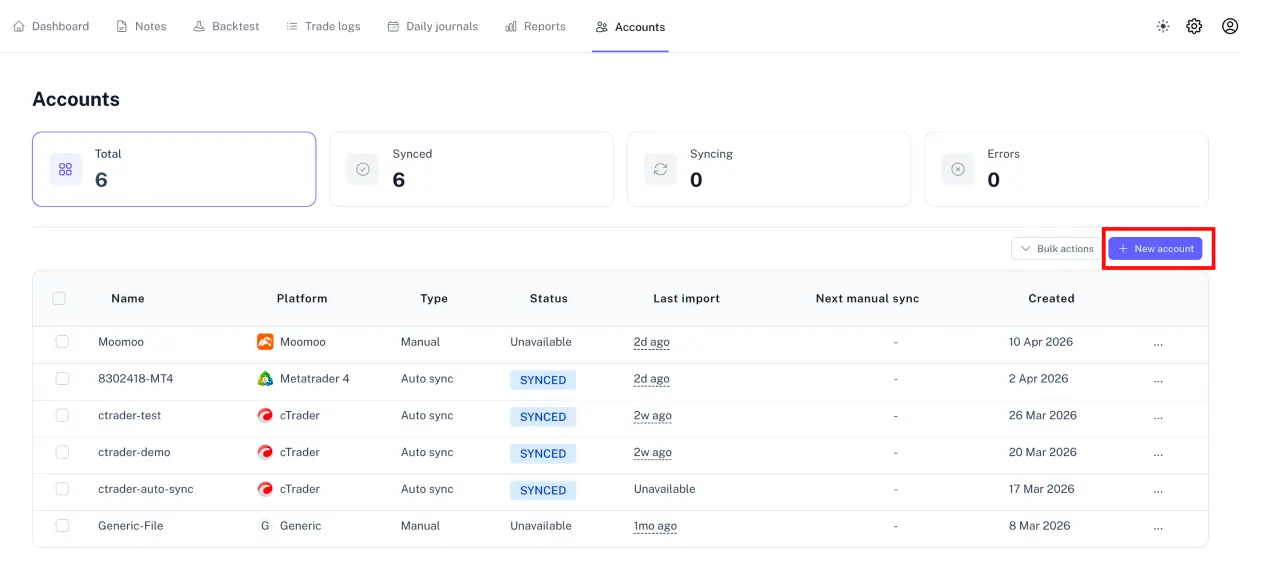This screenshot has height=577, width=1268.
Task: Click the New account button
Action: click(1156, 248)
